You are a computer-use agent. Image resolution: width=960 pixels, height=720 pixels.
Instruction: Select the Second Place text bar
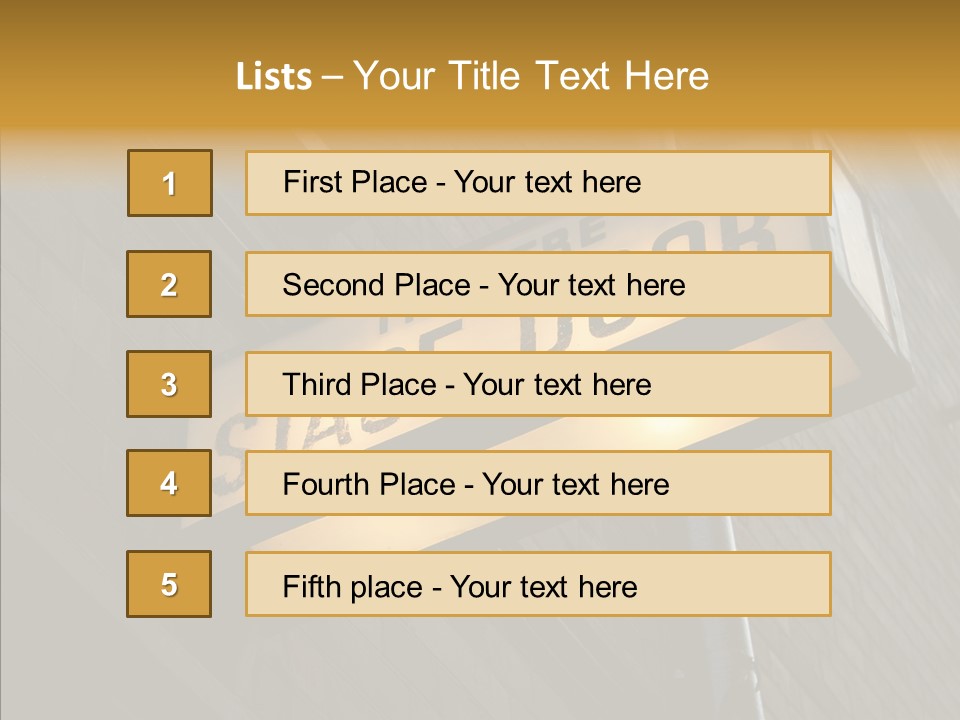[x=538, y=284]
